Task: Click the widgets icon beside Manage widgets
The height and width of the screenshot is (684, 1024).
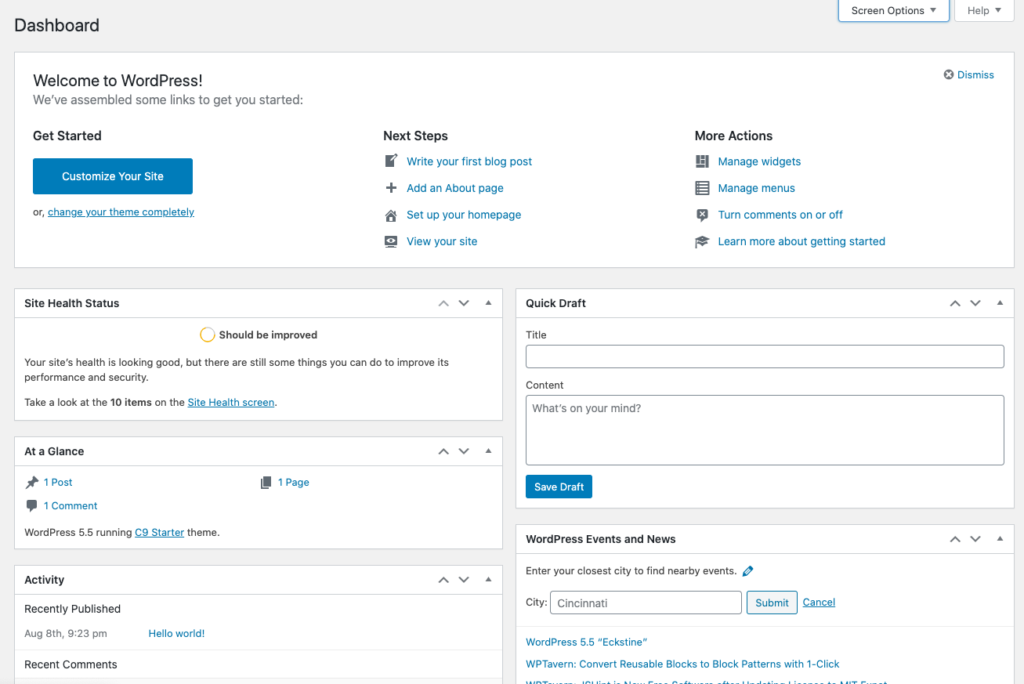Action: tap(702, 161)
